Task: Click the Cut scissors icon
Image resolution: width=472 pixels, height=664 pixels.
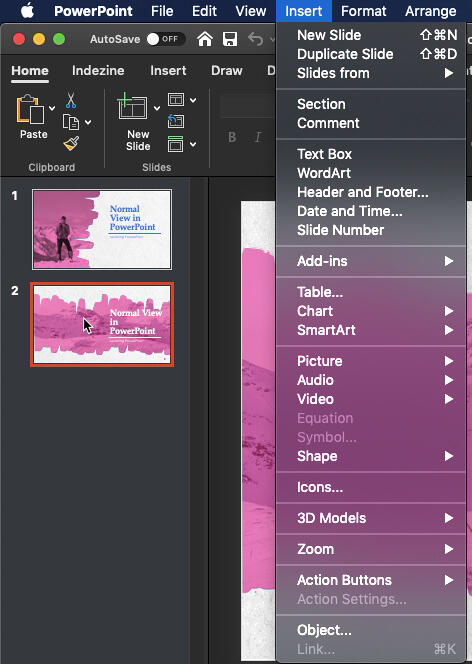Action: coord(71,100)
